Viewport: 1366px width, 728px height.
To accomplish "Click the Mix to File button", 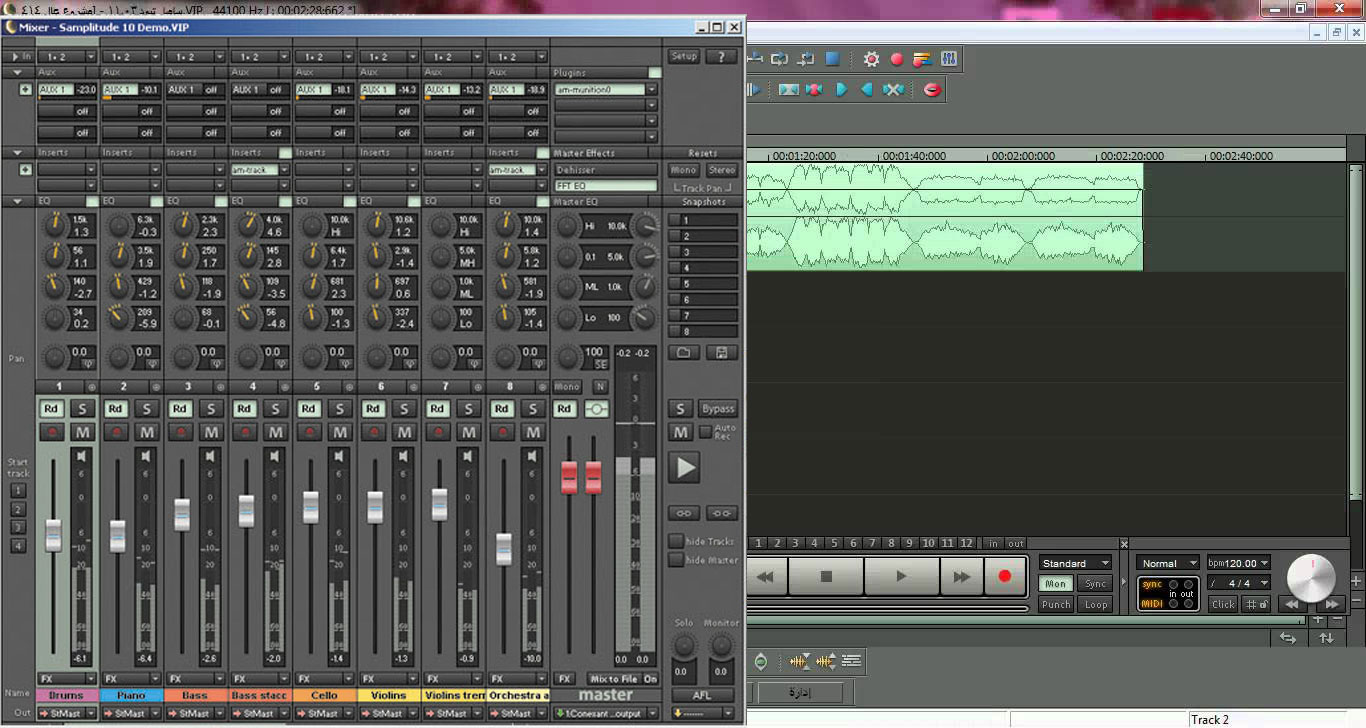I will point(613,679).
